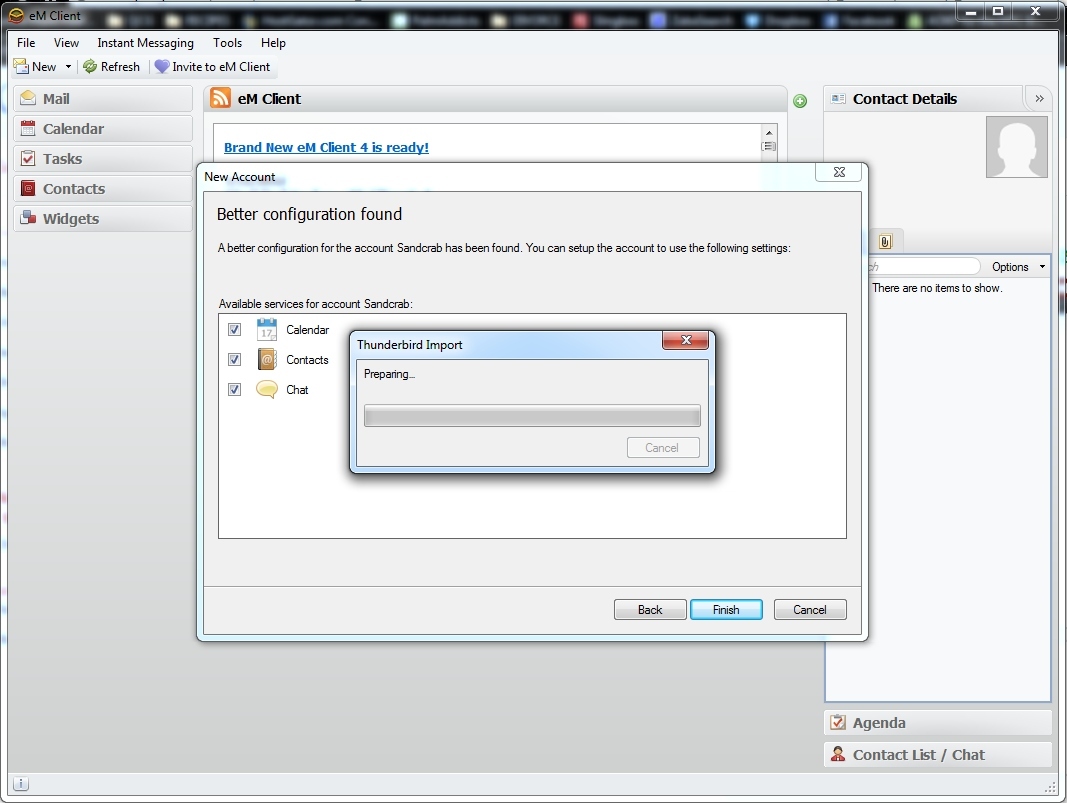The height and width of the screenshot is (803, 1067).
Task: Click the info icon in status bar
Action: click(21, 784)
